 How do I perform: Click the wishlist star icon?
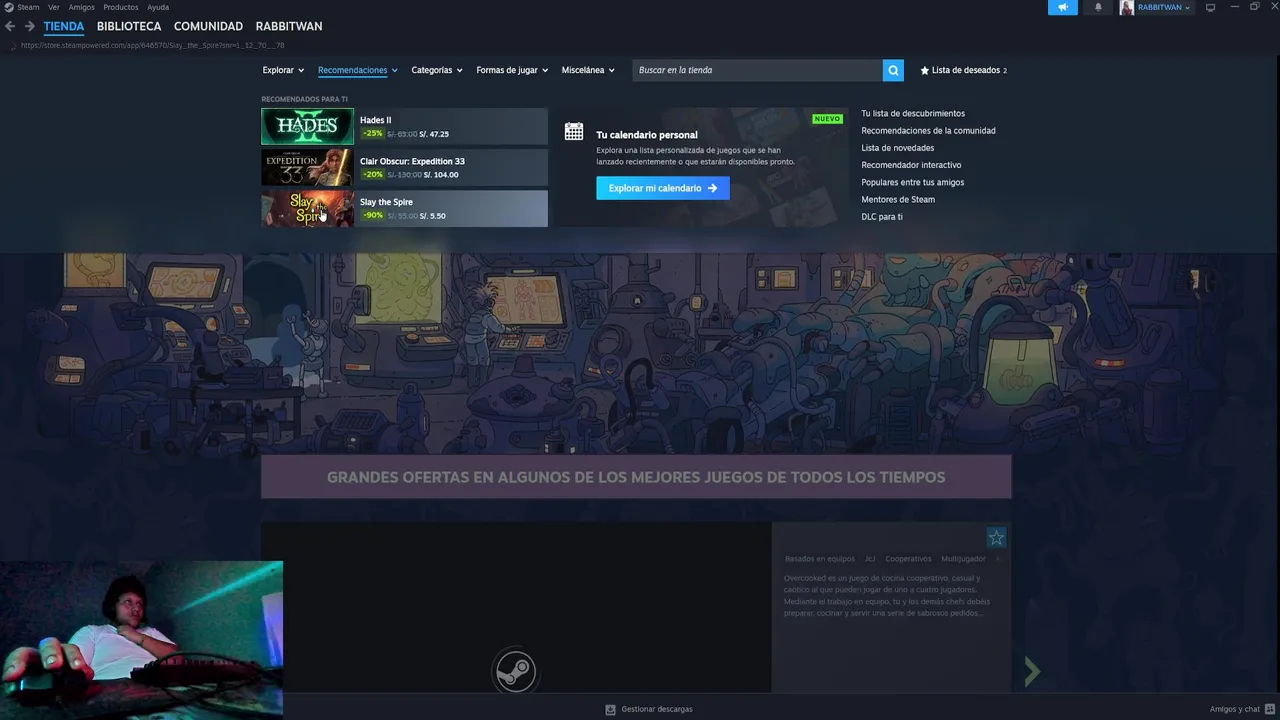[x=925, y=70]
